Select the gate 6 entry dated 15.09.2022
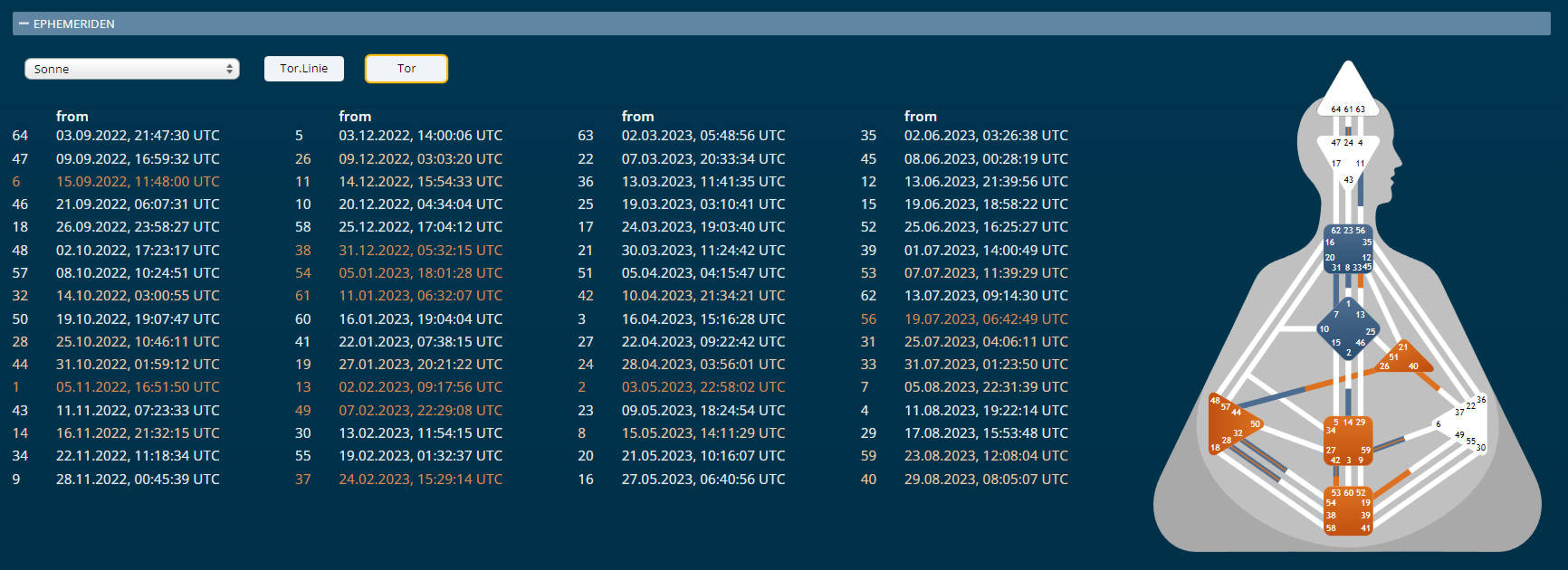 point(138,182)
